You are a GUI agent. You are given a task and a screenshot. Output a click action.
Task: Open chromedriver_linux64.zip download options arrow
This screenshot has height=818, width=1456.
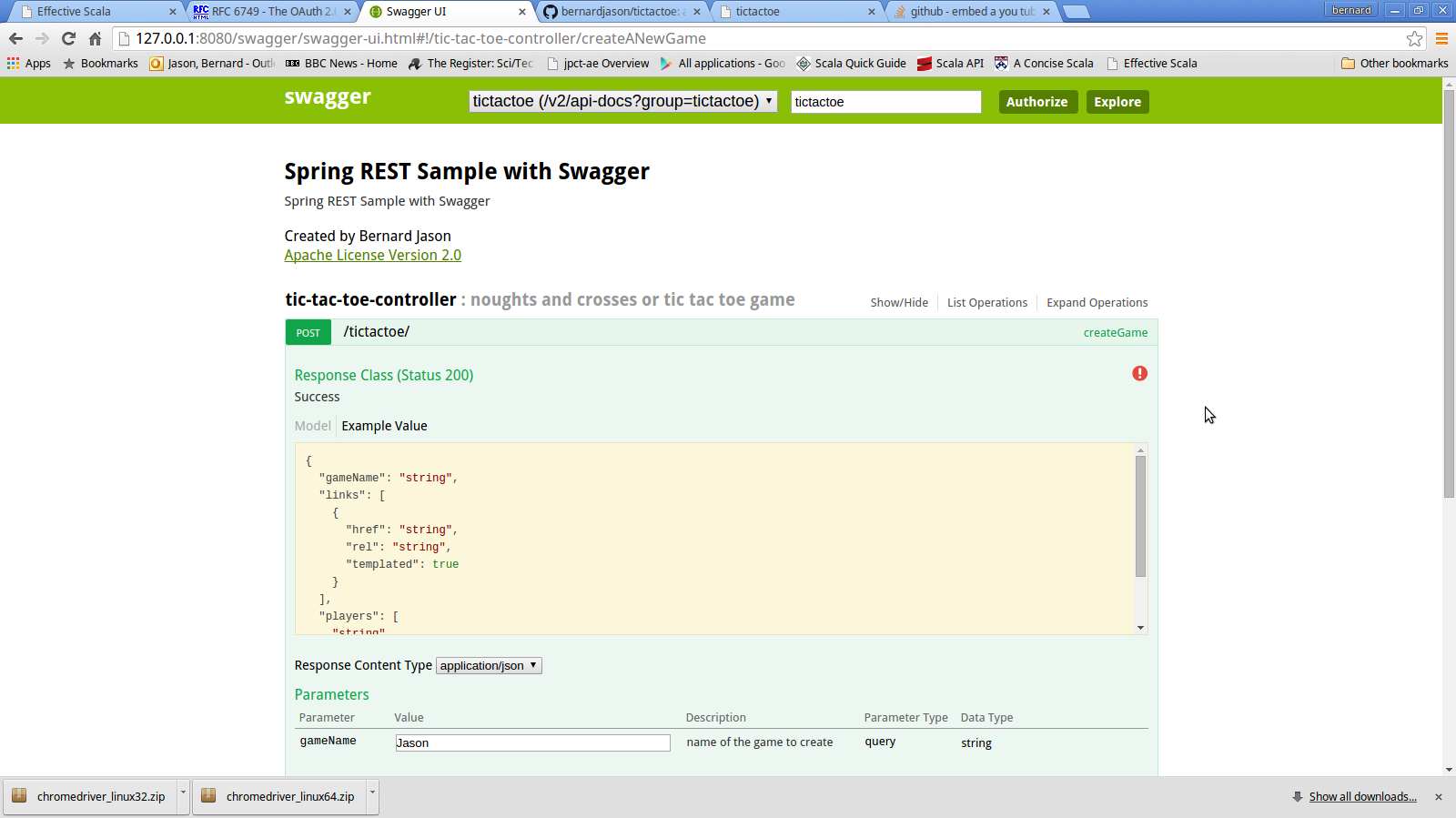(x=372, y=796)
